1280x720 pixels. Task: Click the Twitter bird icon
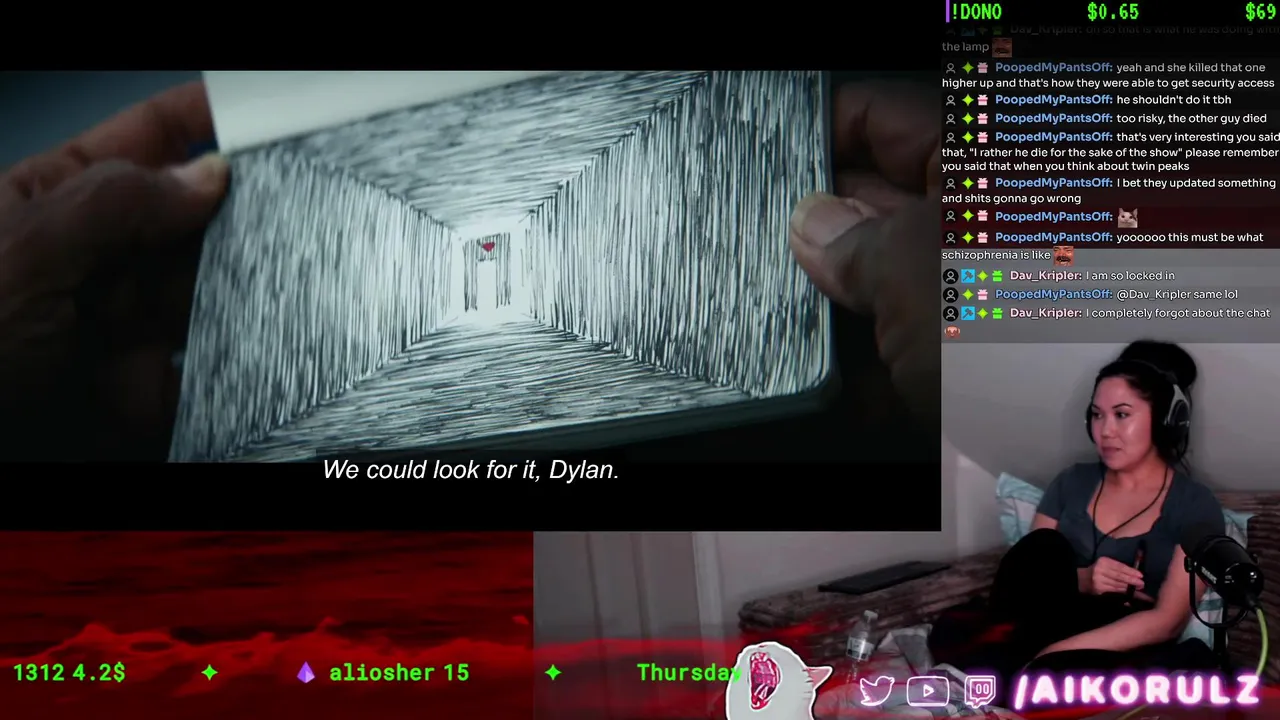coord(877,690)
